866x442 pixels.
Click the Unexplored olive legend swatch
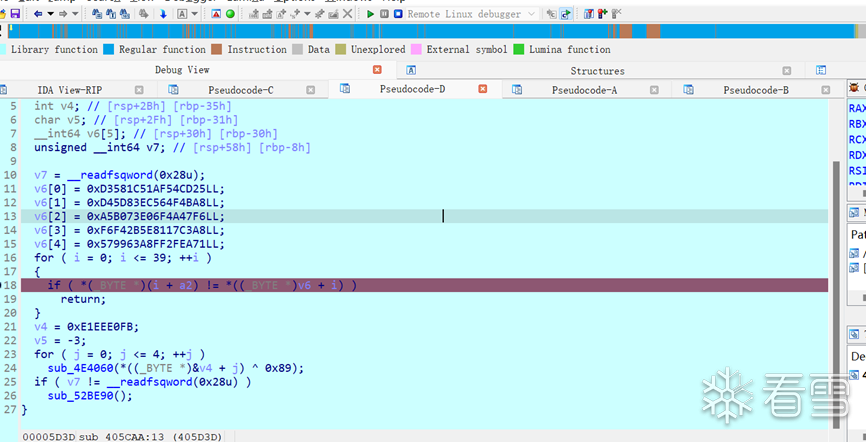tap(341, 49)
